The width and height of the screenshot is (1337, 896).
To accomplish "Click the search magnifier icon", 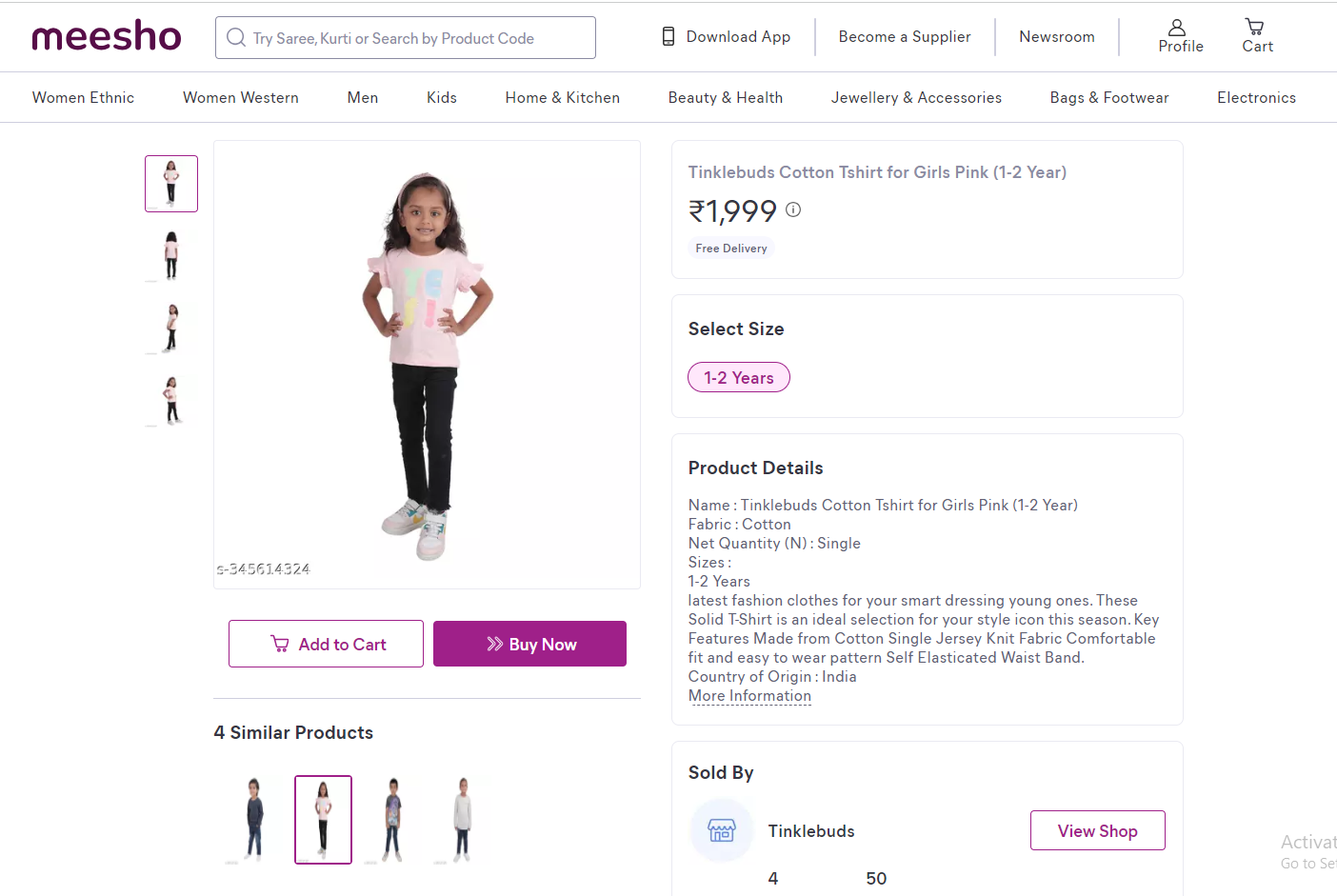I will click(235, 38).
